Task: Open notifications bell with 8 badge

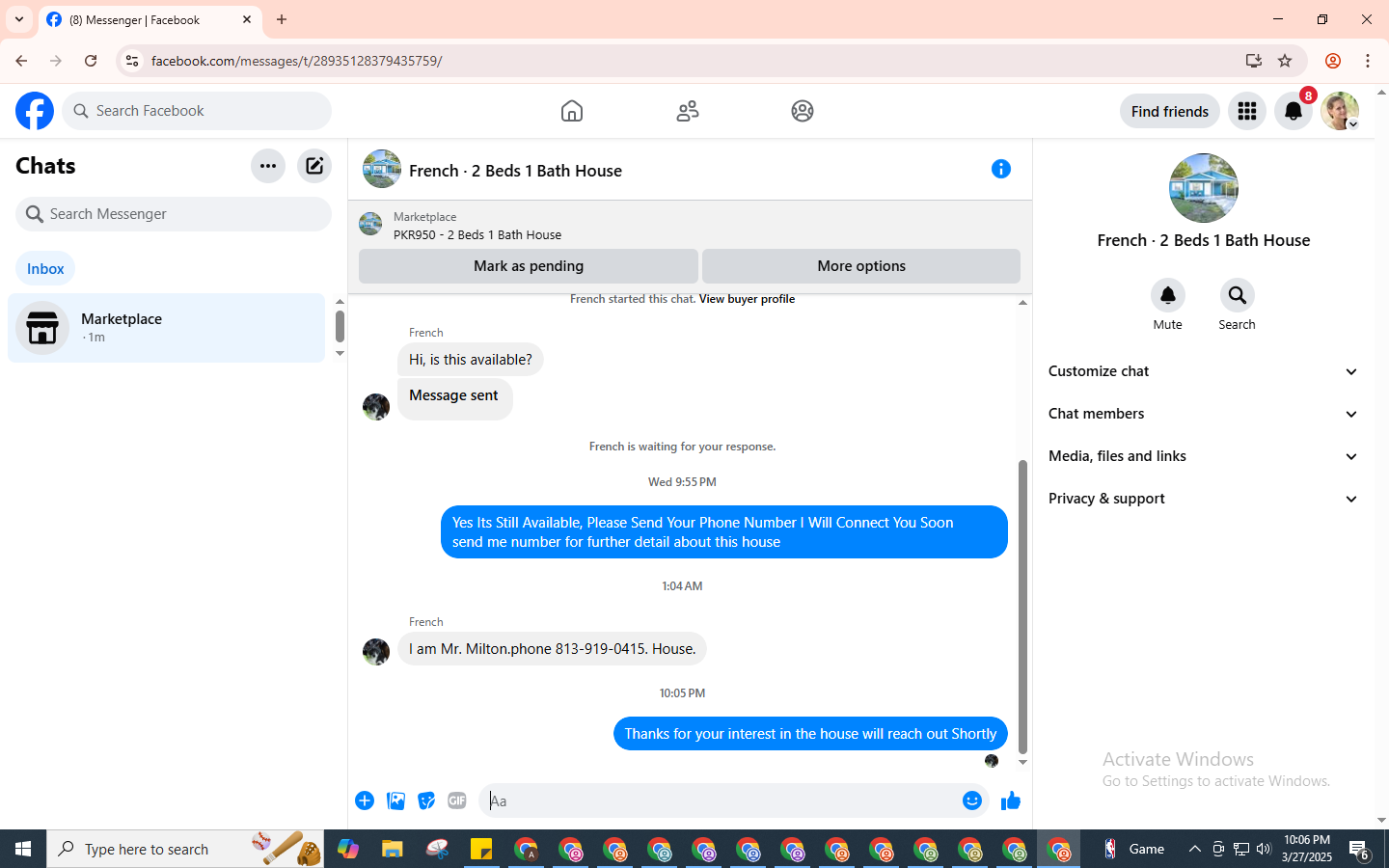Action: (x=1294, y=111)
